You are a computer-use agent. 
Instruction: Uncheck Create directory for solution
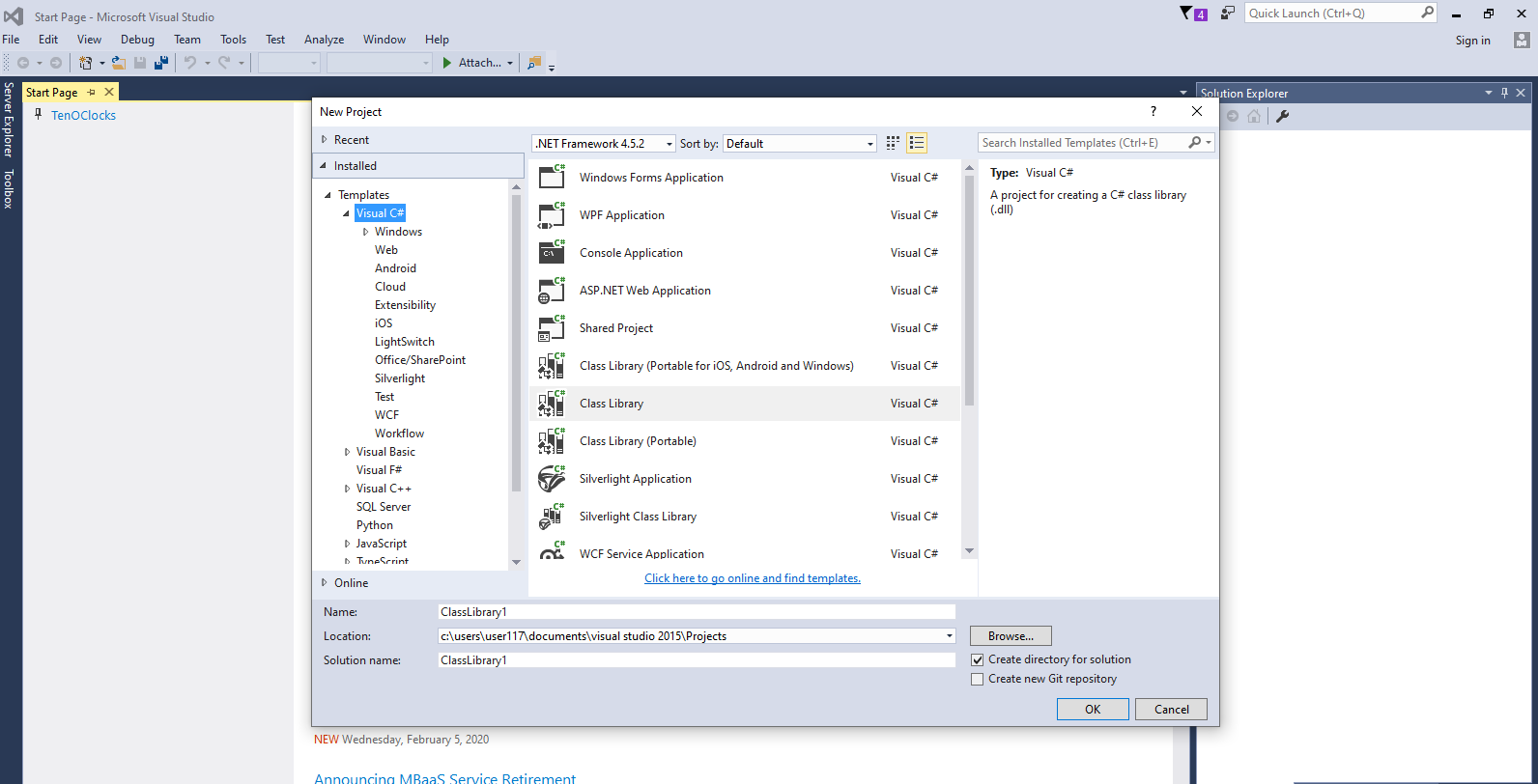coord(978,659)
